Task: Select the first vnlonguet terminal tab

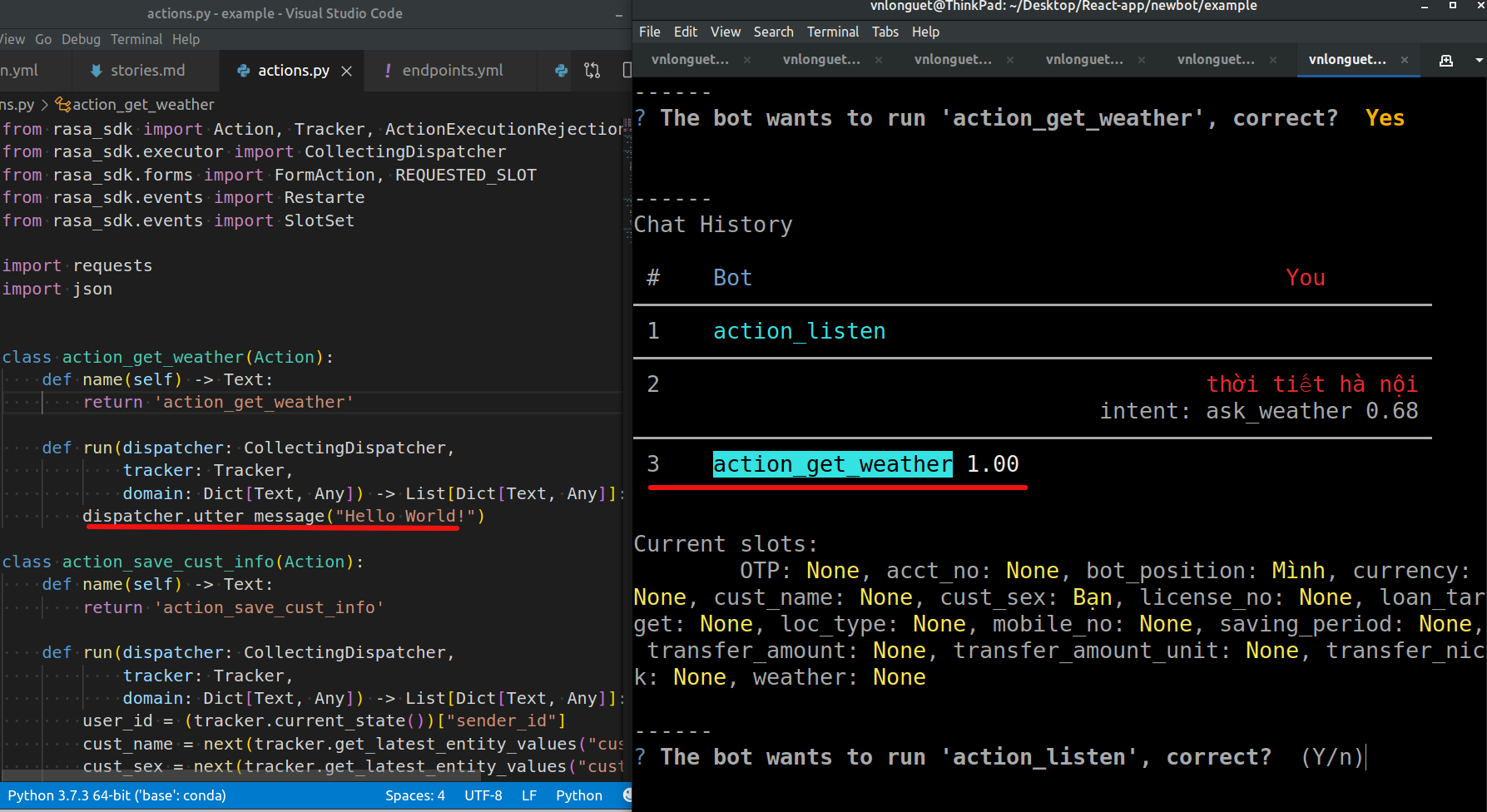Action: [690, 60]
